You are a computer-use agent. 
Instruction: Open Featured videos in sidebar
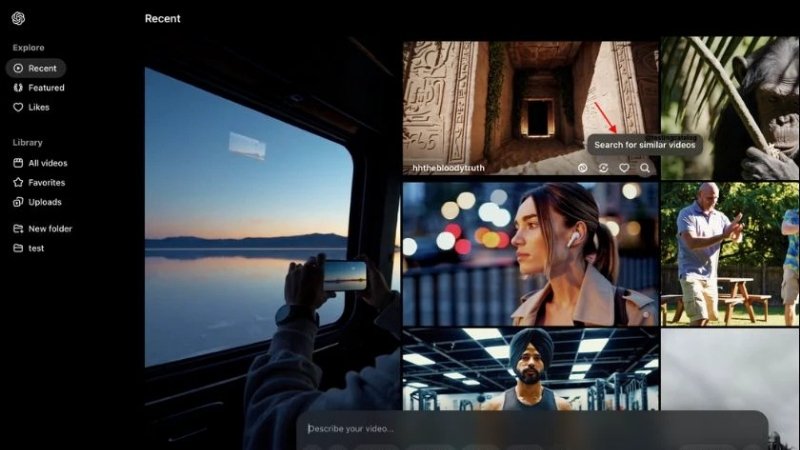(x=45, y=88)
